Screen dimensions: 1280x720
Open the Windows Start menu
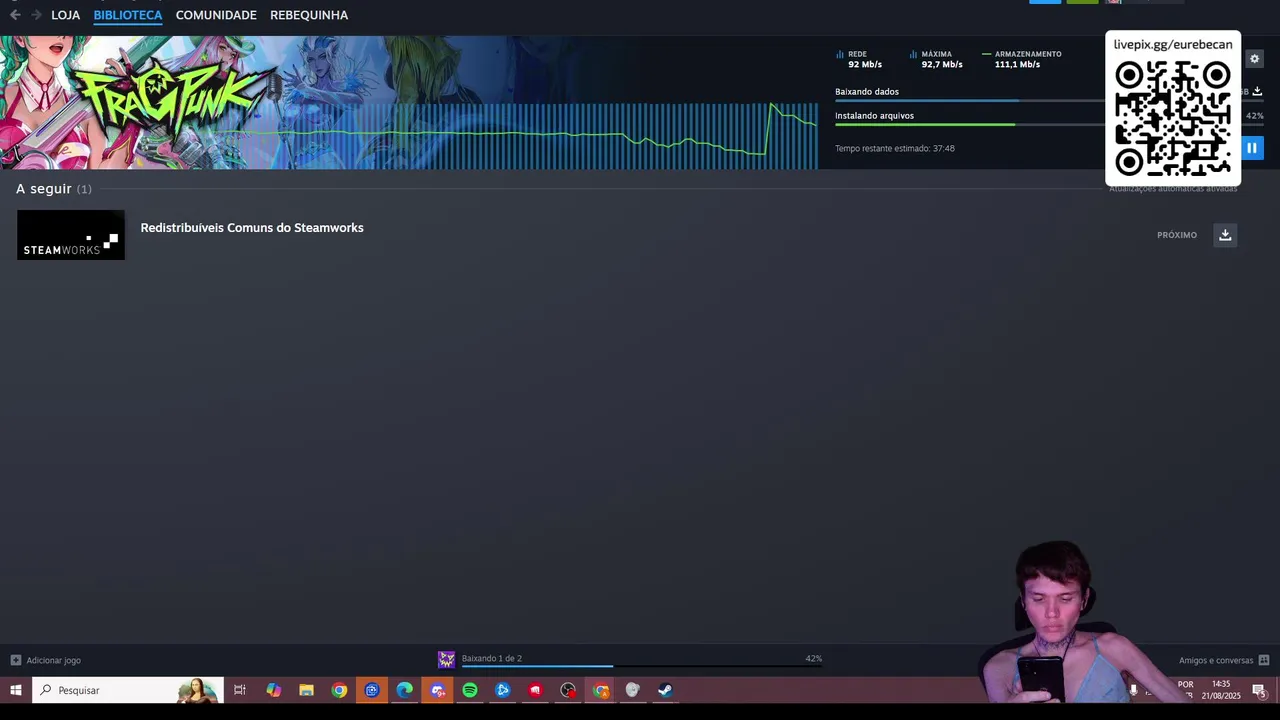tap(16, 690)
